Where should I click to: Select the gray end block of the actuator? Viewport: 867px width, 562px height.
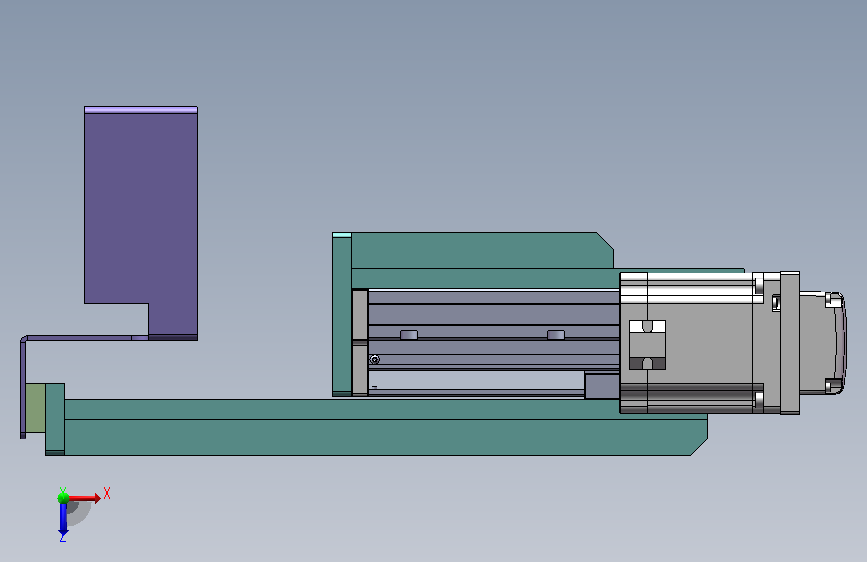[360, 342]
